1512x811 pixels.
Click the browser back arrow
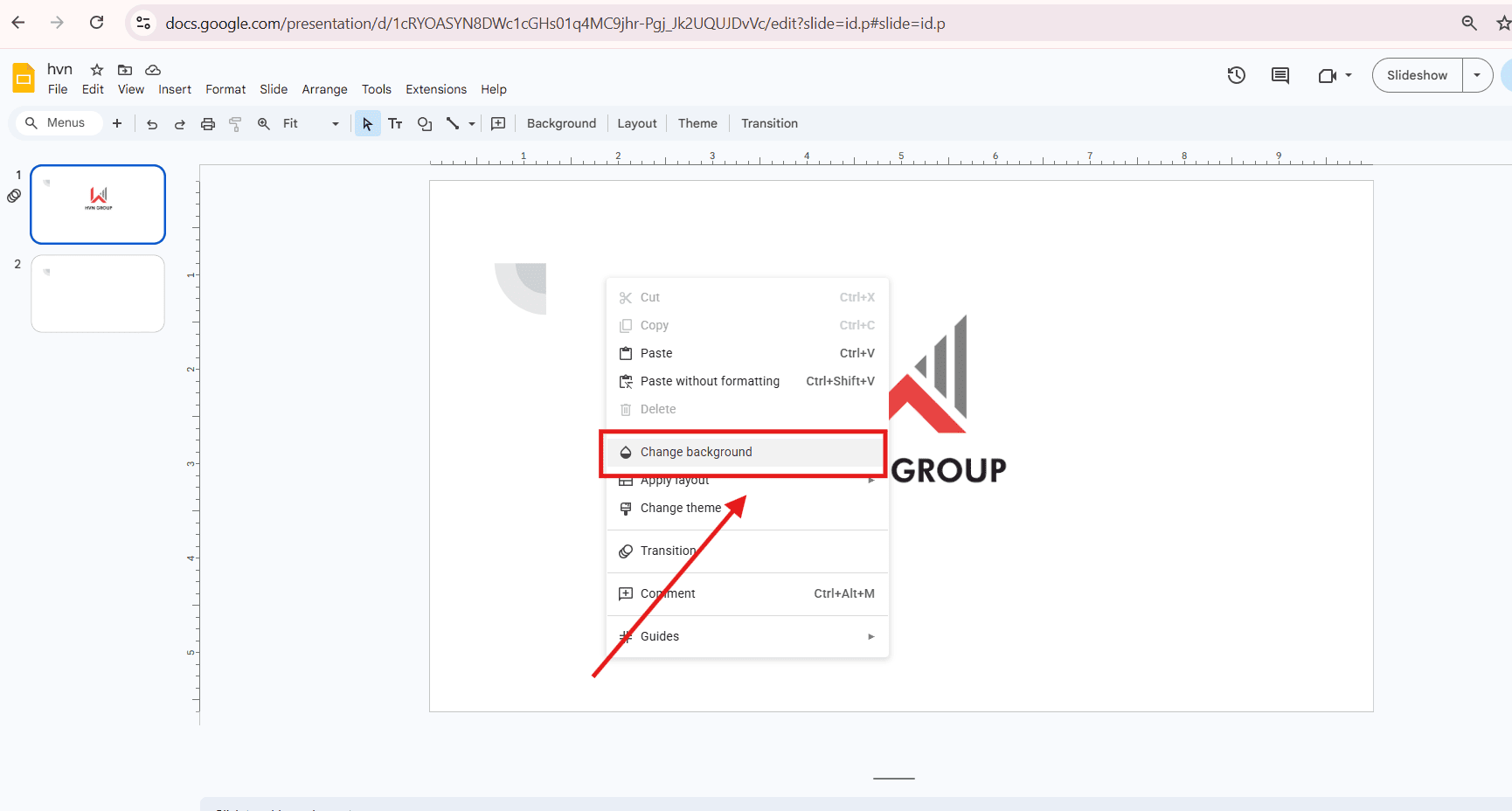(x=18, y=23)
